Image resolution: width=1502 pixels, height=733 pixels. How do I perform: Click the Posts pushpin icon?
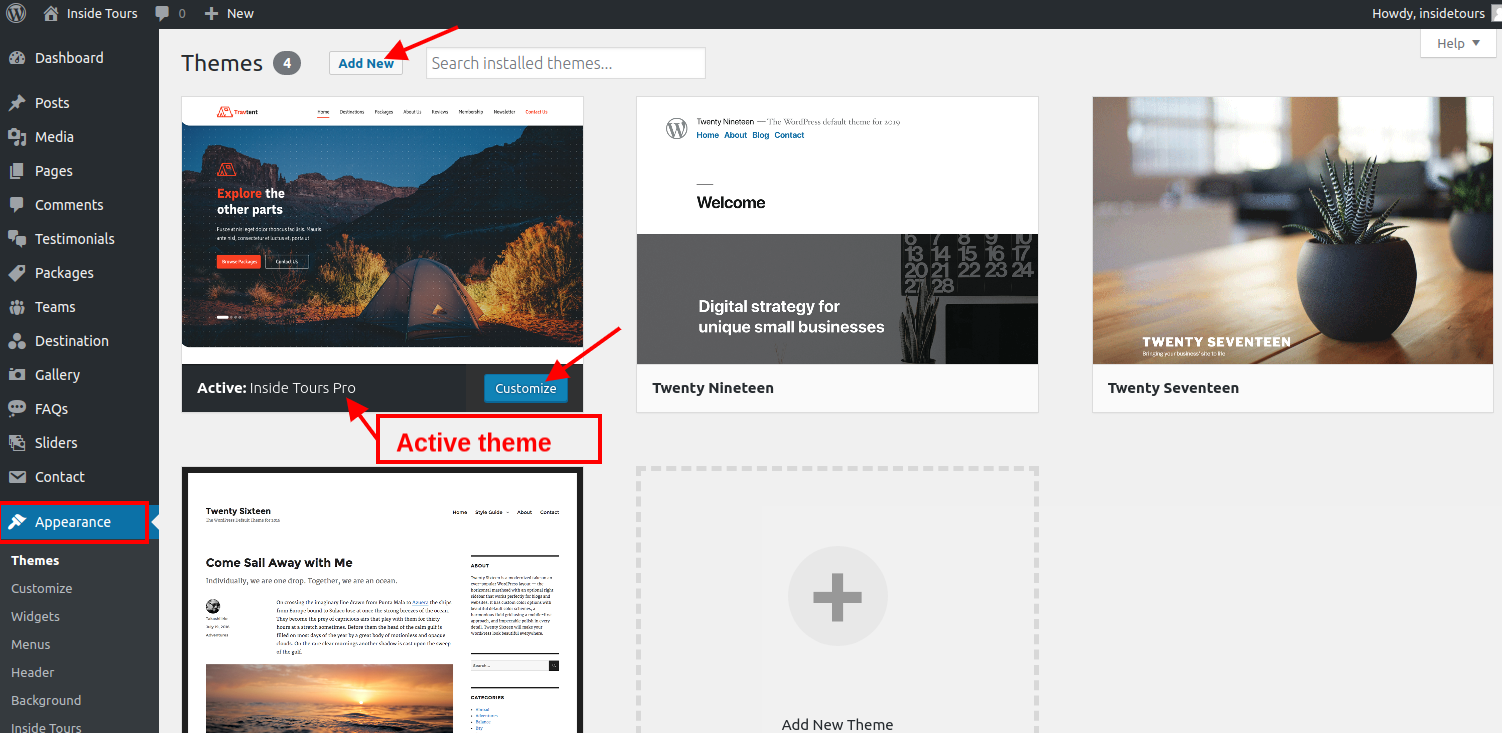(x=17, y=103)
